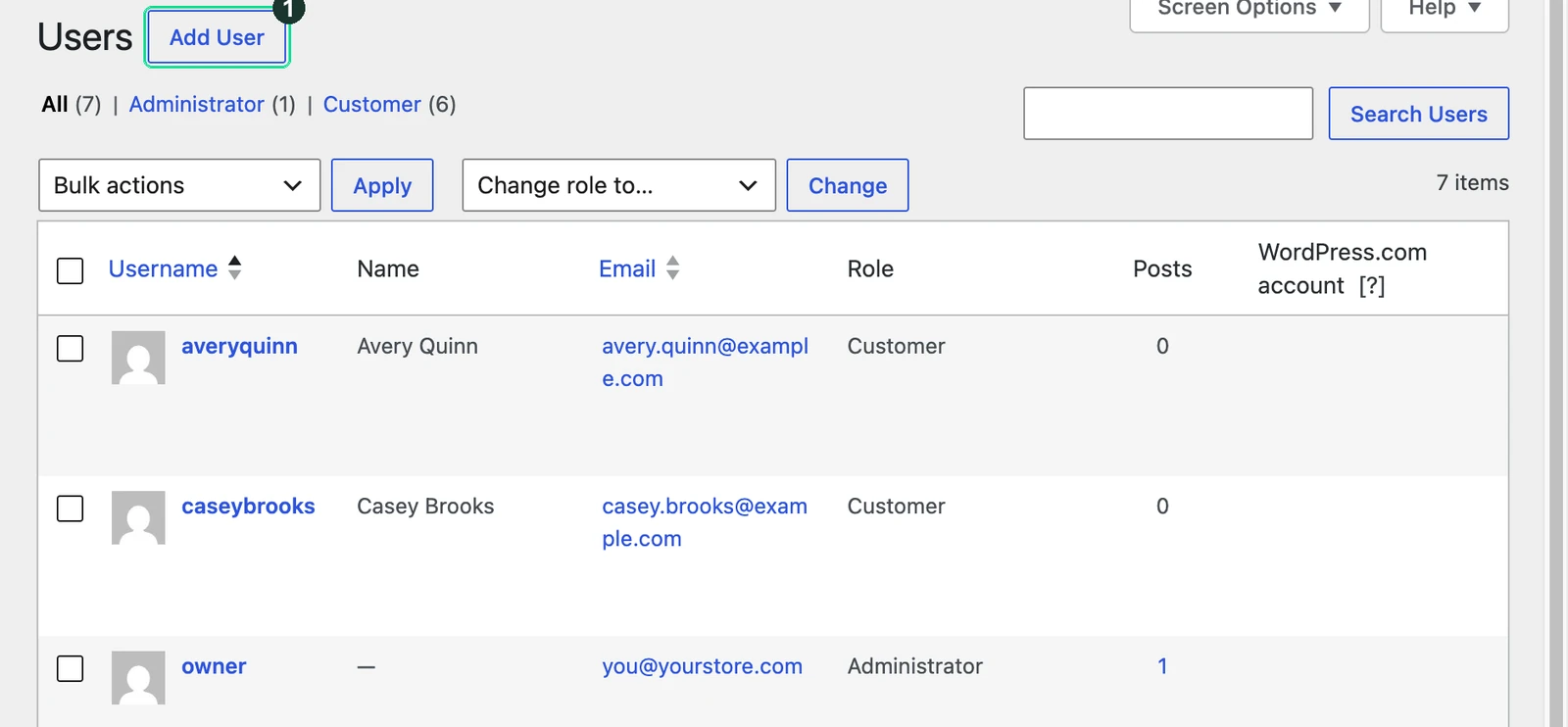The width and height of the screenshot is (1568, 727).
Task: Click the "Customer" role cell for averyquinn
Action: click(x=896, y=346)
